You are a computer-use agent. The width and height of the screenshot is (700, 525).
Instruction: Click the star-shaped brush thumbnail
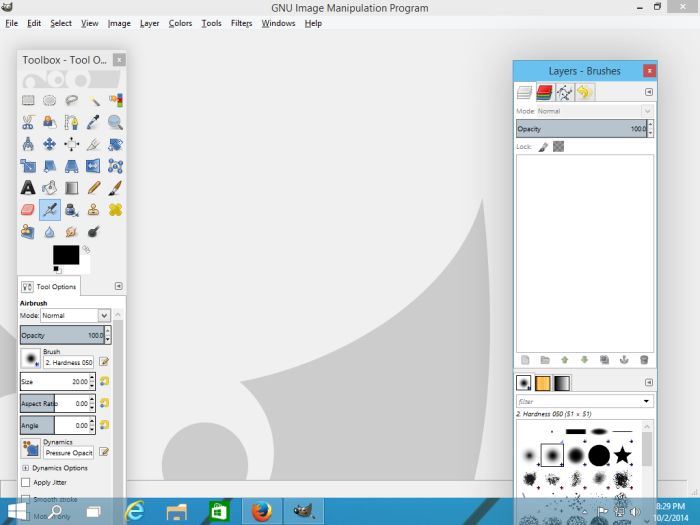(623, 456)
